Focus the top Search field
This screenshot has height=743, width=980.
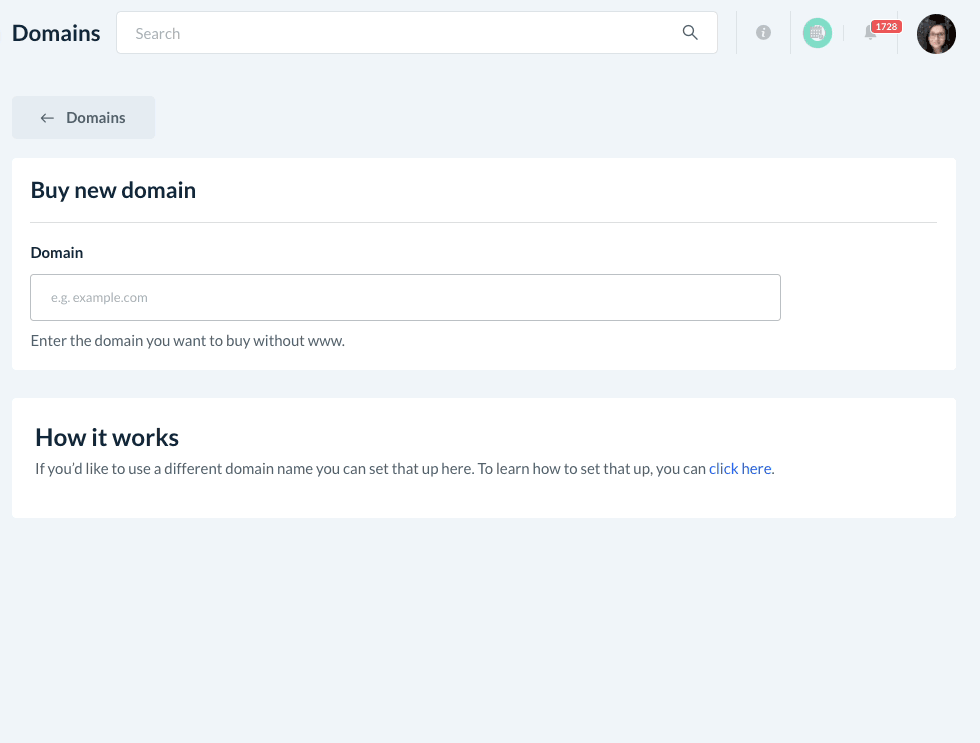400,33
